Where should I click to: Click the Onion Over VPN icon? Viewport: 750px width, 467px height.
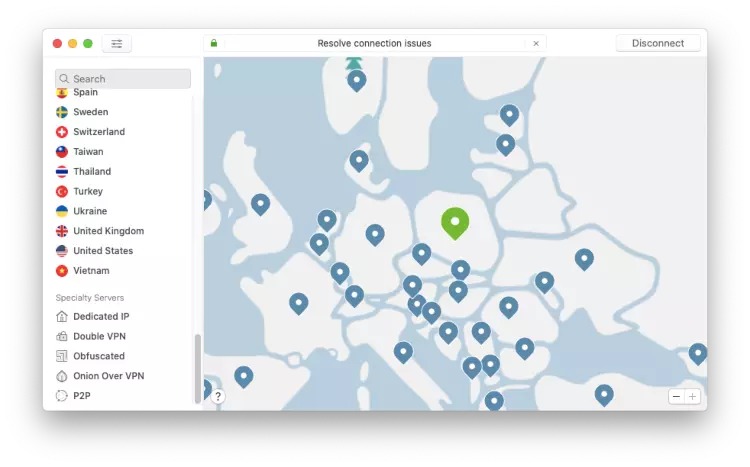point(62,376)
